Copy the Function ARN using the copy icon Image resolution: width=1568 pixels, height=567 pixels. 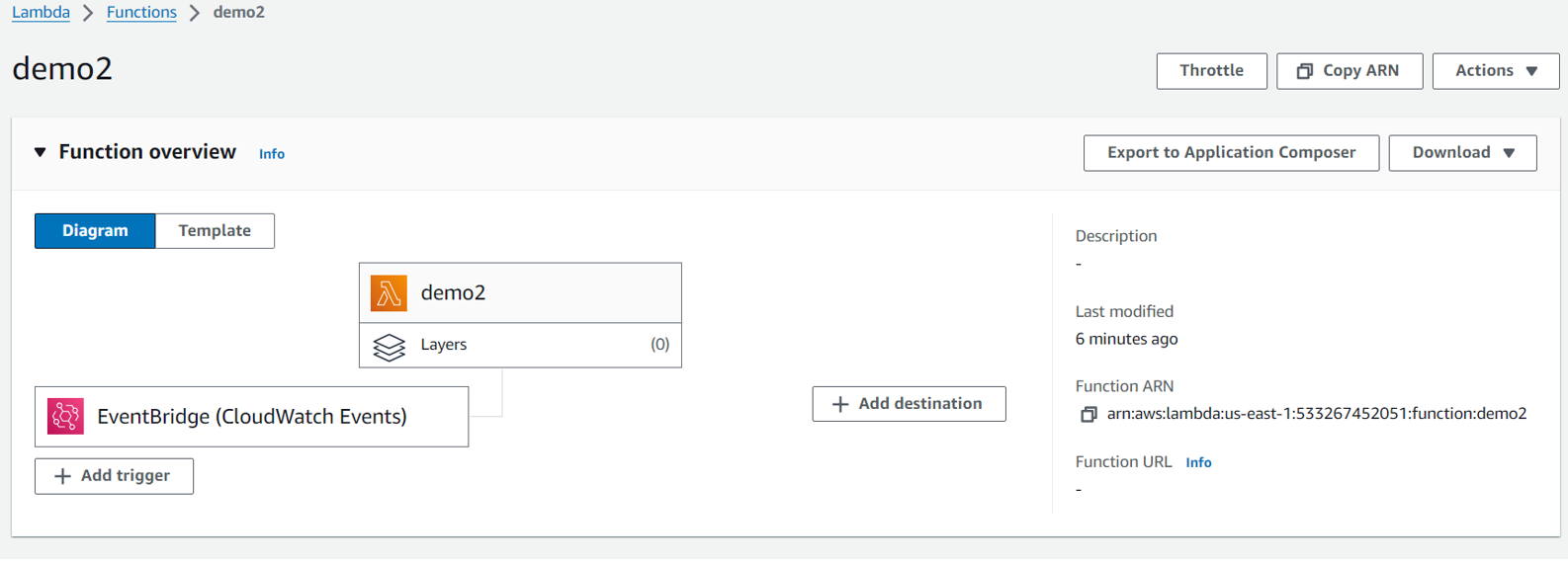[1089, 415]
